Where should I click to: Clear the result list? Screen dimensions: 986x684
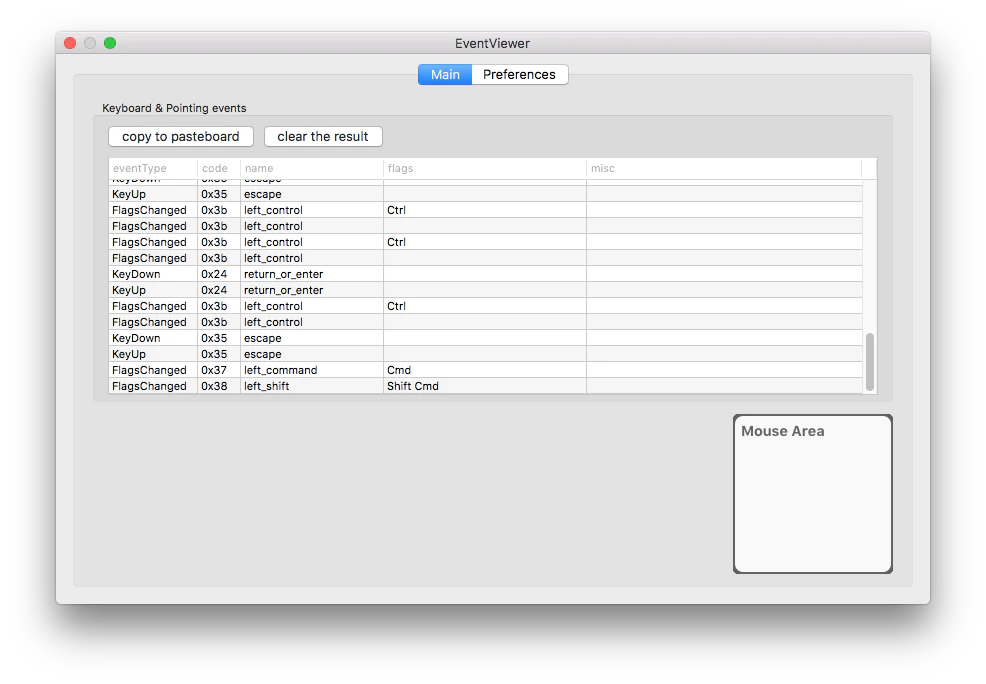click(323, 136)
